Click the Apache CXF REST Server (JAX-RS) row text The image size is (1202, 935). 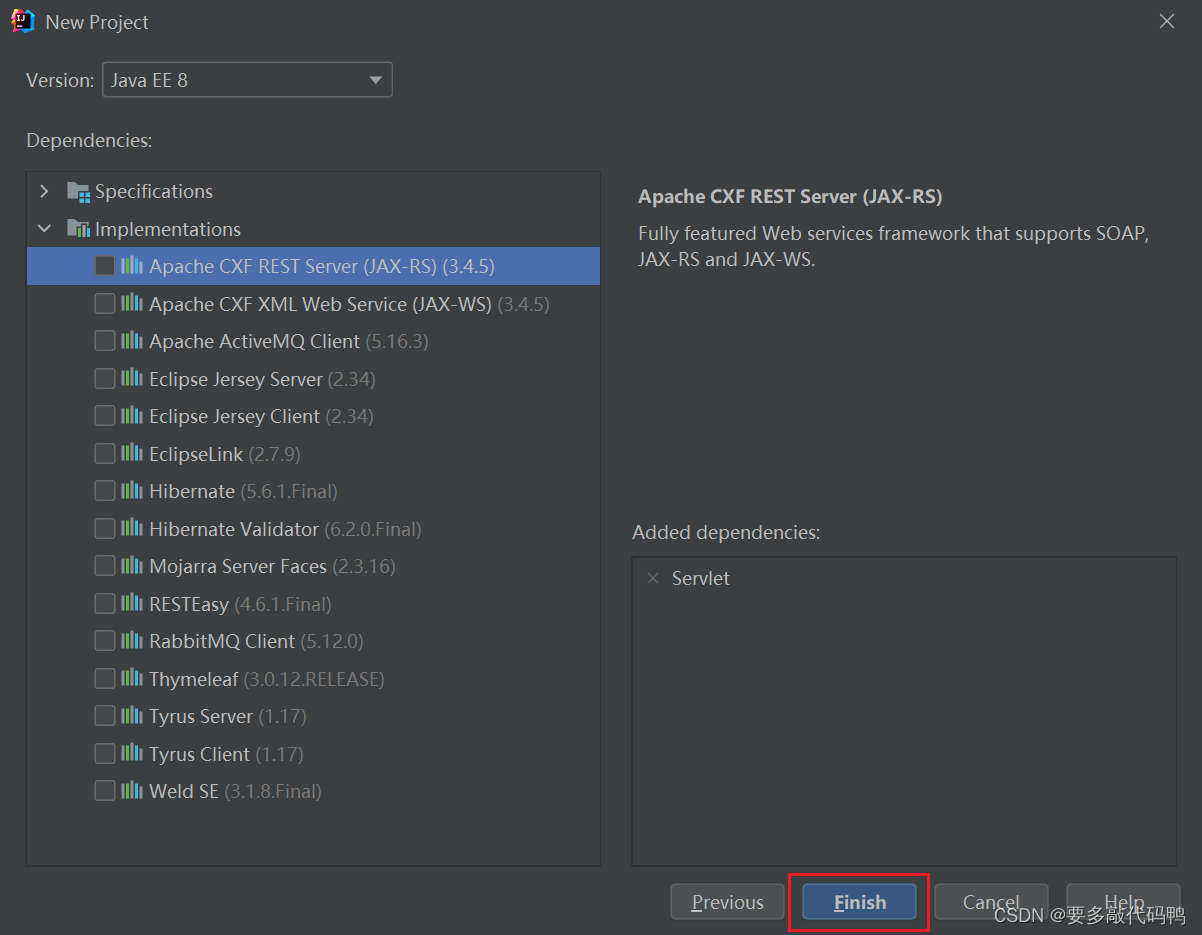point(322,266)
